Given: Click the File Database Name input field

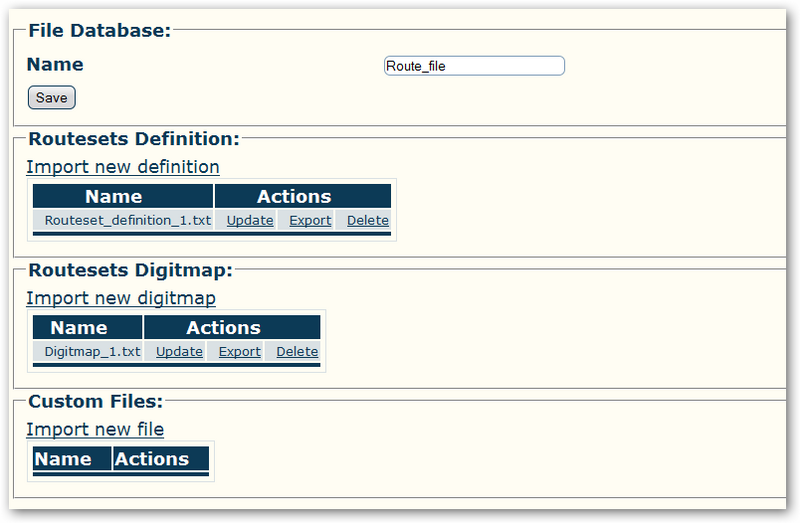Looking at the screenshot, I should (x=474, y=66).
